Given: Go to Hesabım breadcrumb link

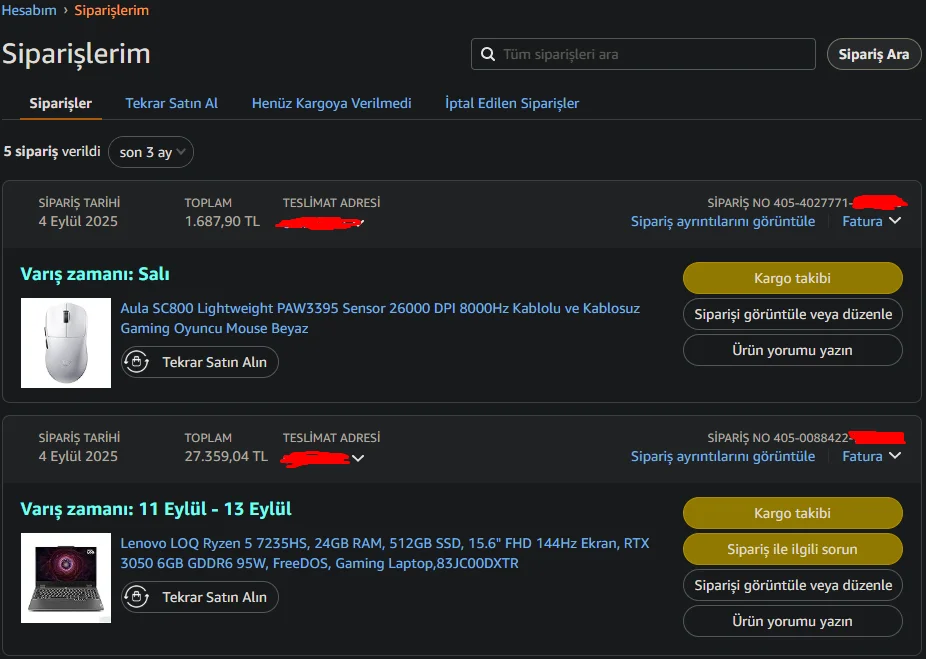Looking at the screenshot, I should 29,10.
